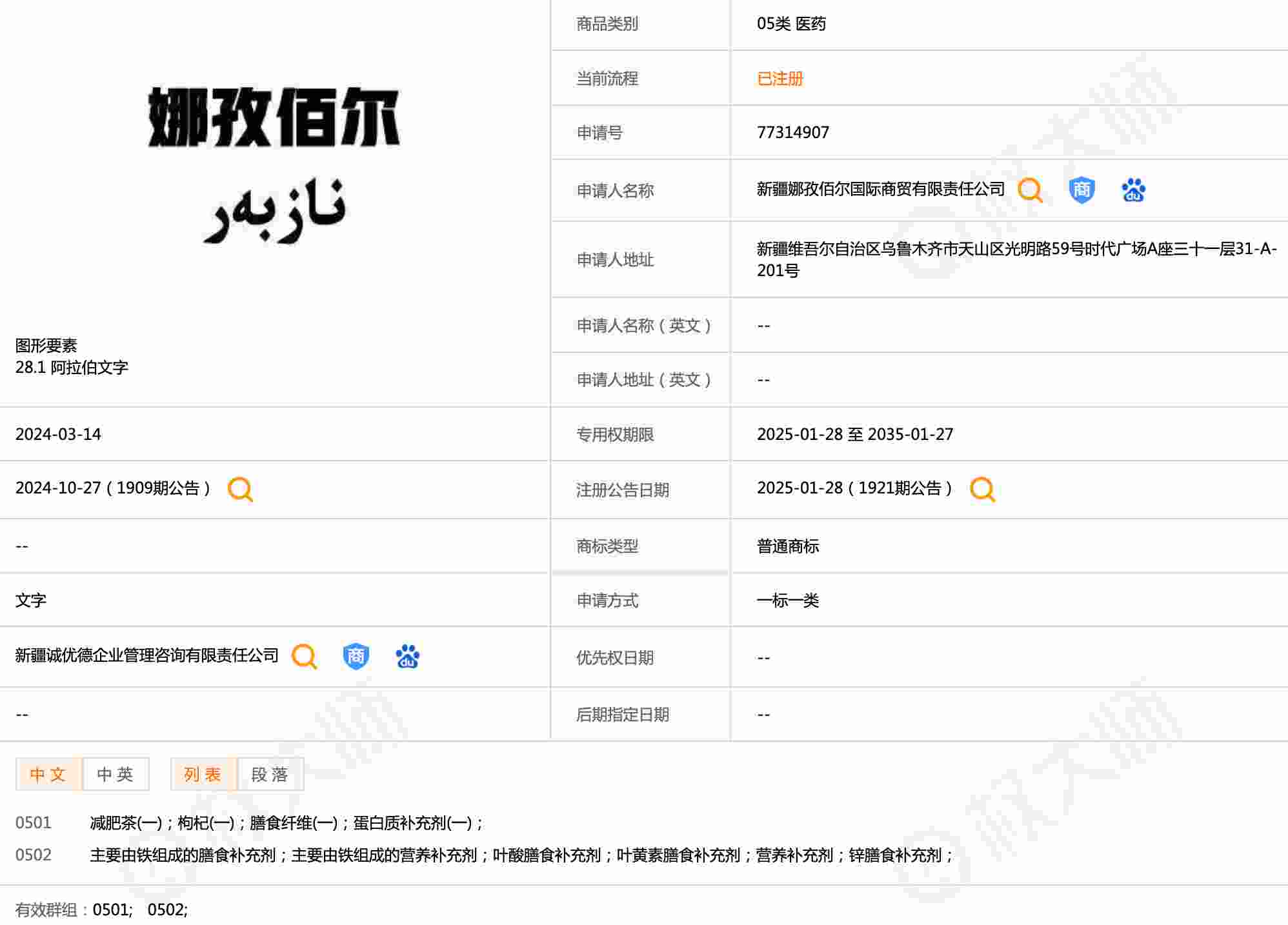Click blue shield 商 icon beside applicant name
Image resolution: width=1288 pixels, height=925 pixels.
click(x=1082, y=190)
